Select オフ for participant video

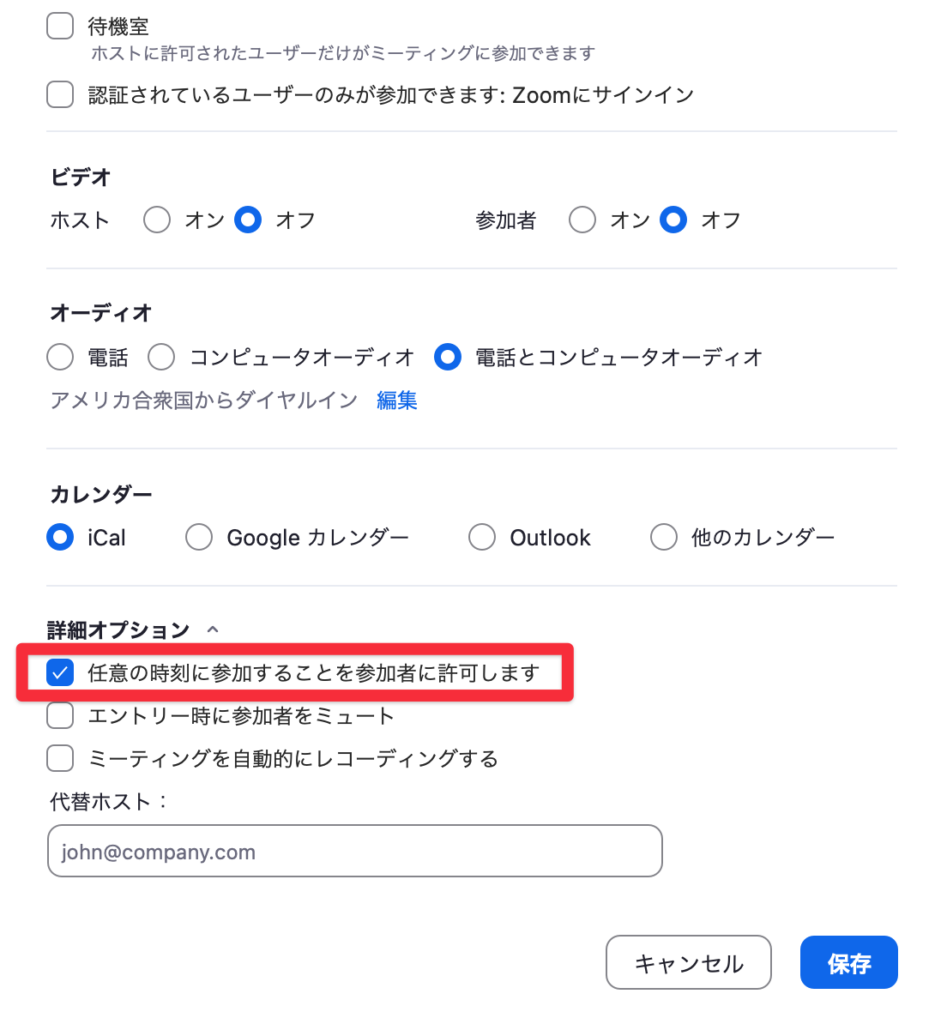click(x=674, y=220)
